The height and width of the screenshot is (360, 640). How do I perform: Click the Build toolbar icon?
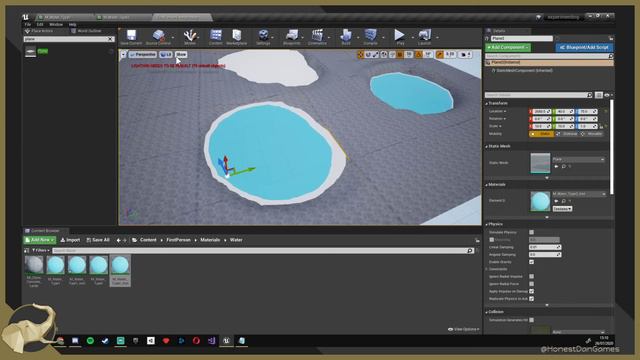[x=346, y=37]
